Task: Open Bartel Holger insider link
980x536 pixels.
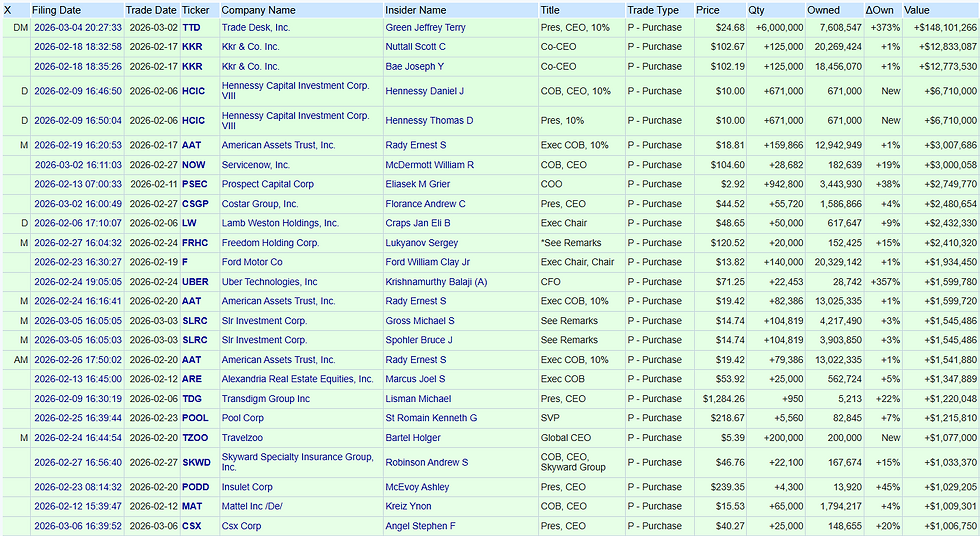Action: pyautogui.click(x=412, y=438)
